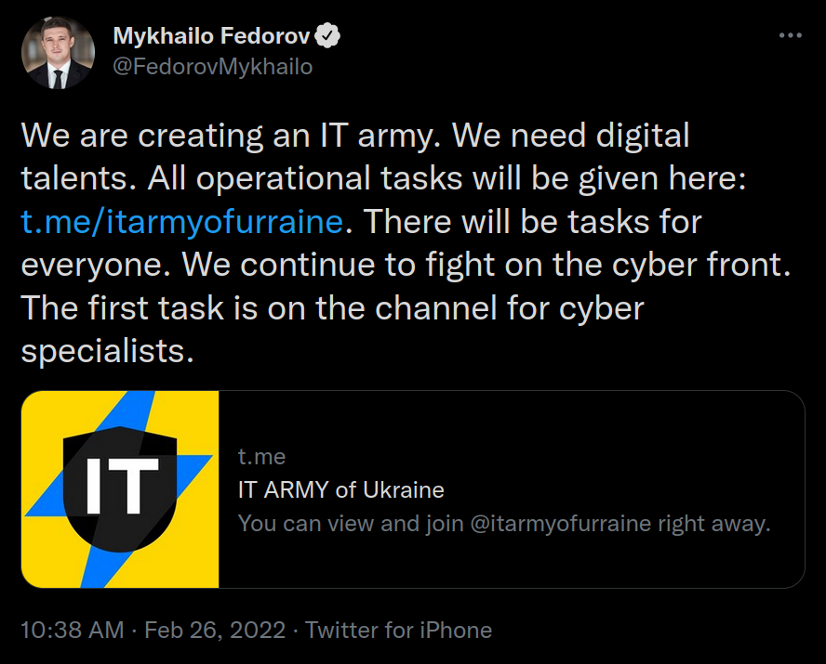
Task: Click the "Twitter for iPhone" source label
Action: pyautogui.click(x=398, y=630)
